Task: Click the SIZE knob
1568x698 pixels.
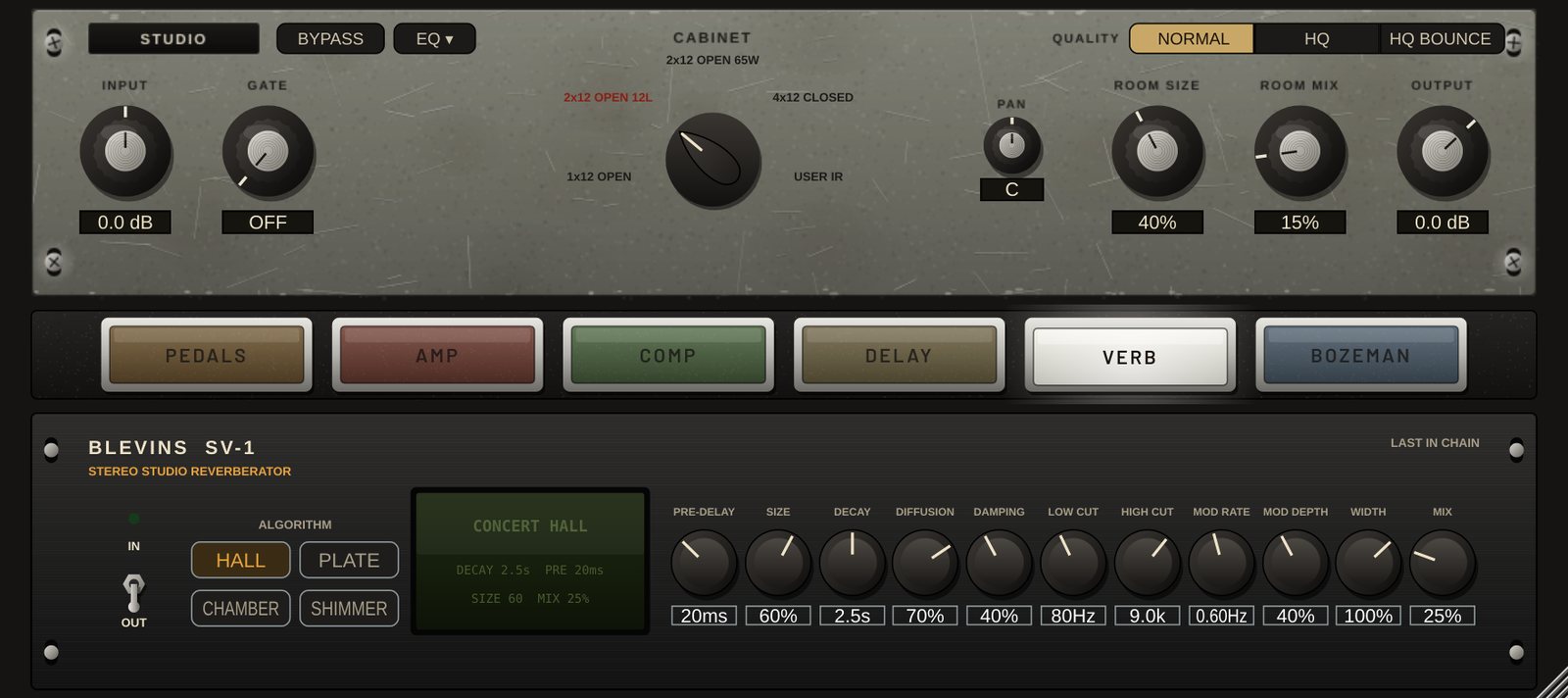Action: click(778, 564)
